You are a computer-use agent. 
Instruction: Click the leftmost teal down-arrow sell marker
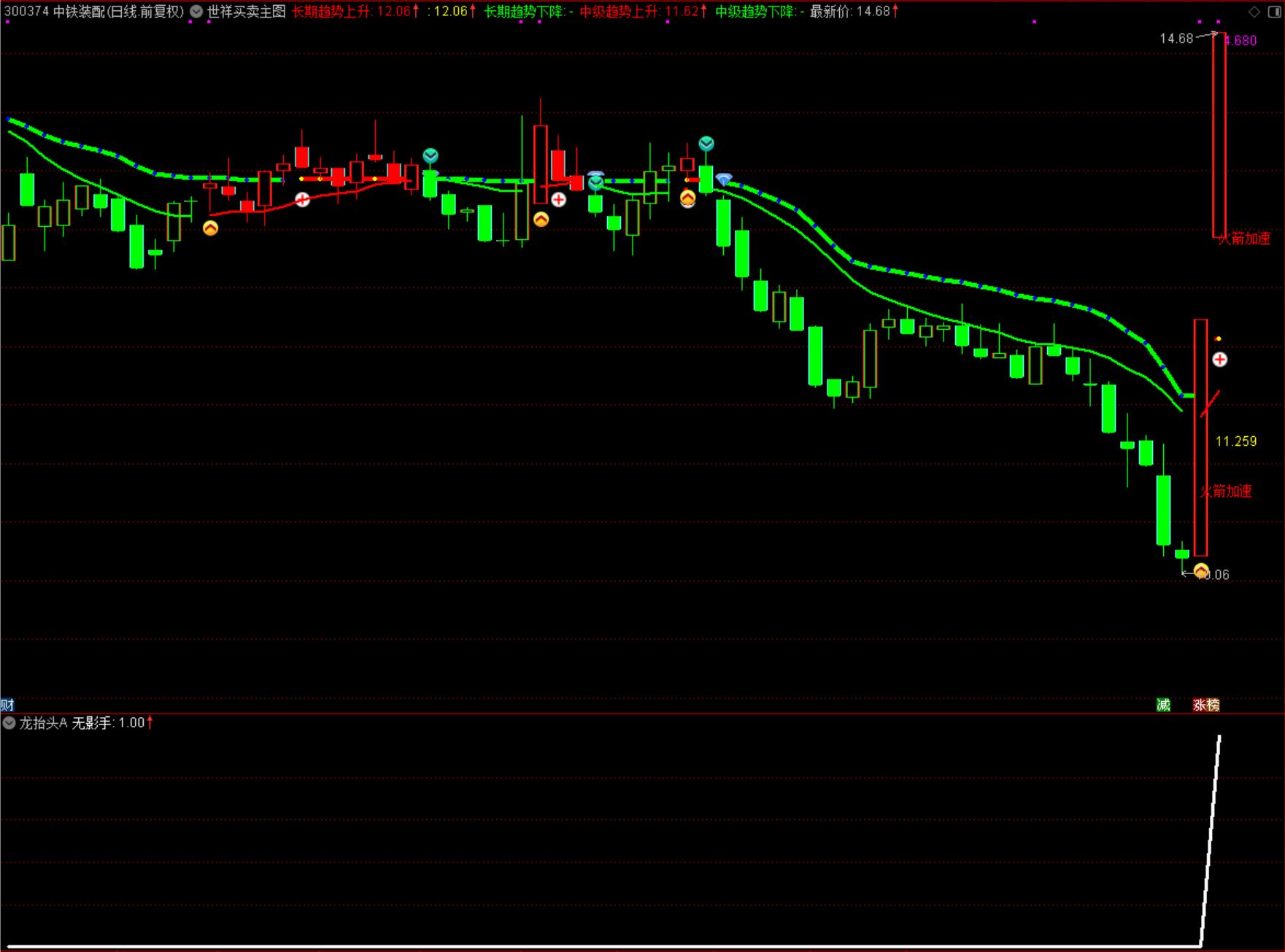[x=431, y=155]
